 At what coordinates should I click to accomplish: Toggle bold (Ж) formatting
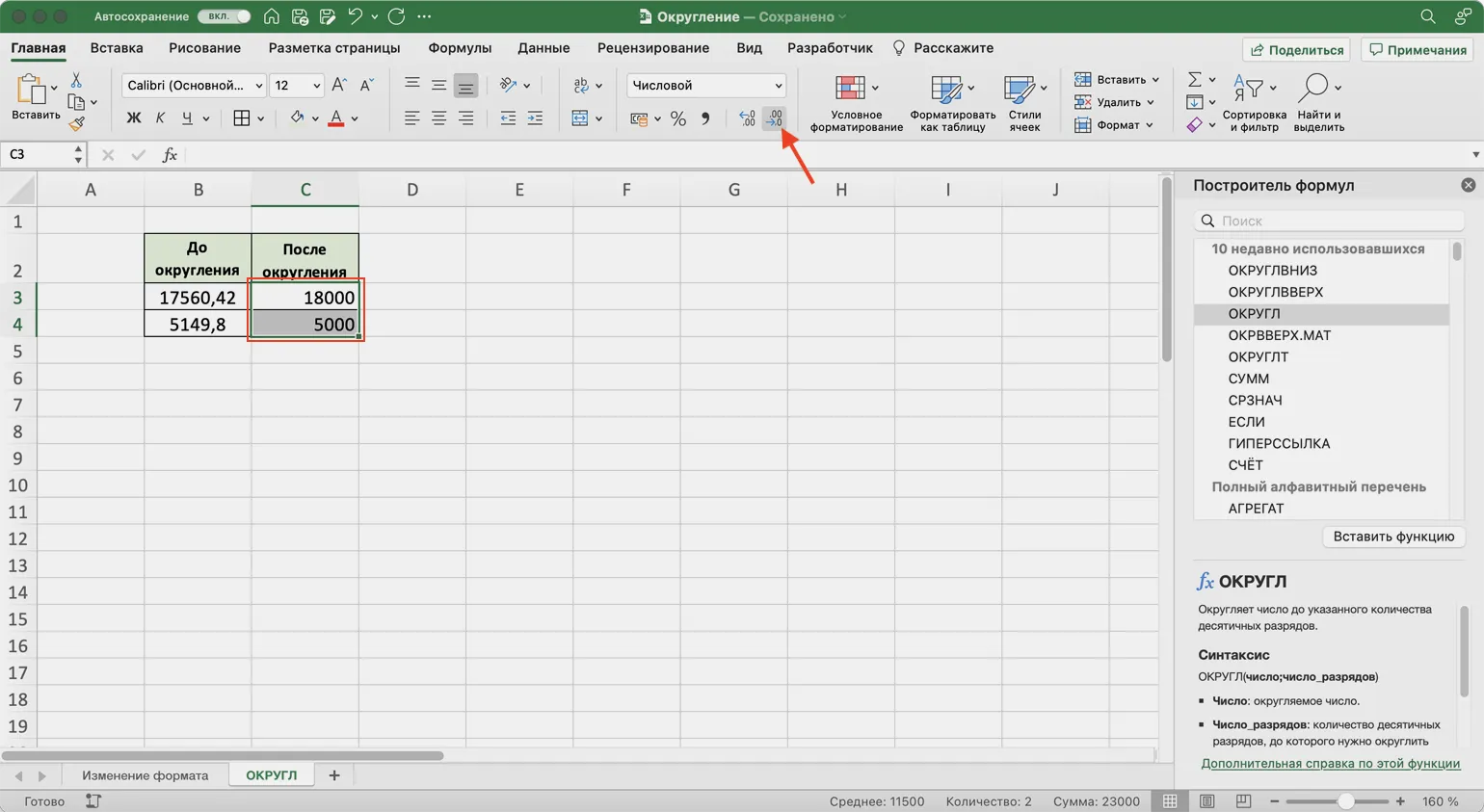click(133, 118)
